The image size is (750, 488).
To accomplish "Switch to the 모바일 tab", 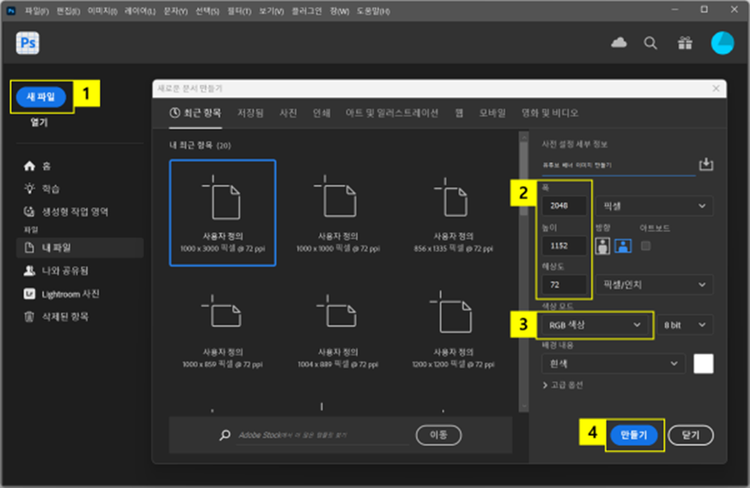I will click(492, 113).
